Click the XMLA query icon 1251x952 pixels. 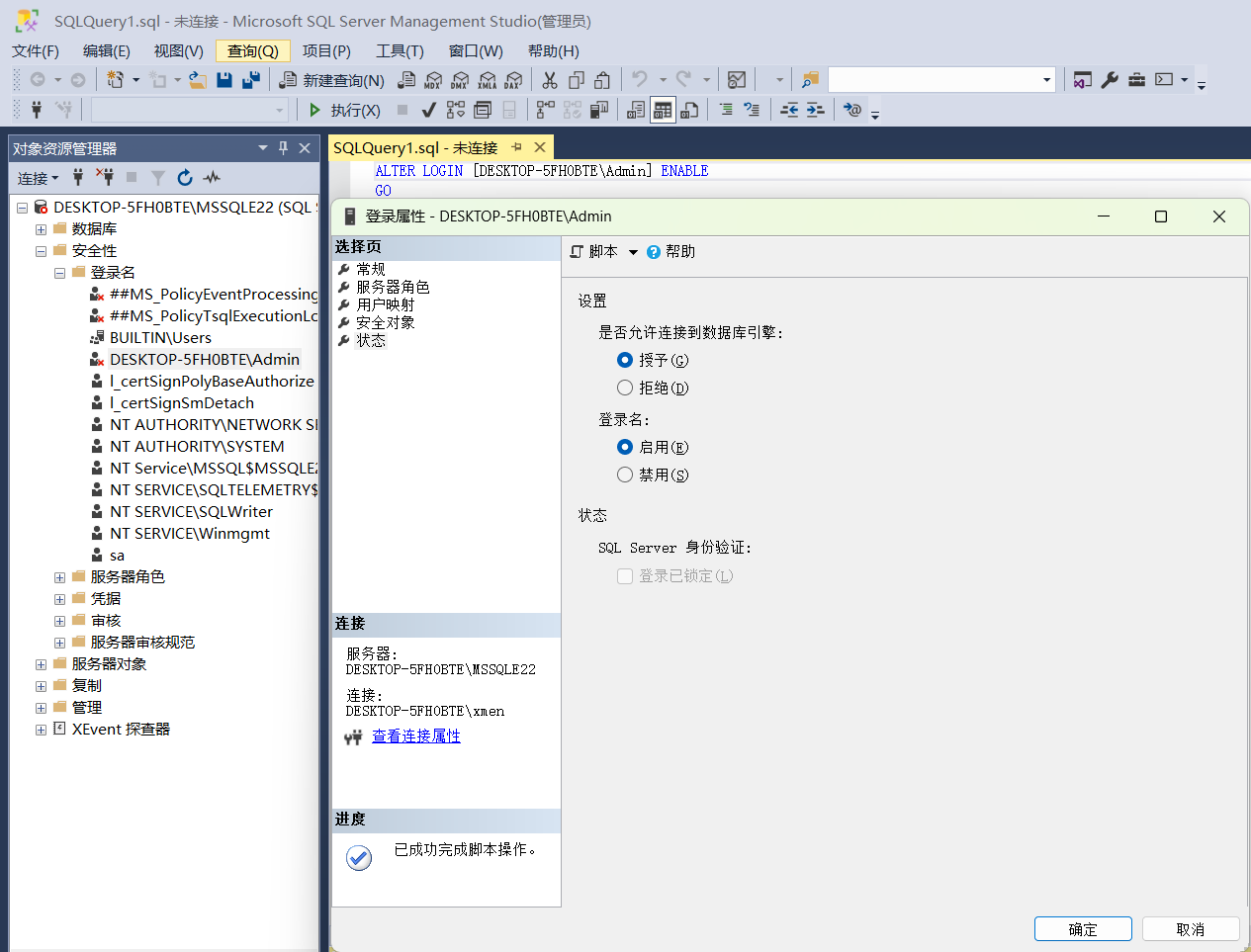click(x=487, y=80)
